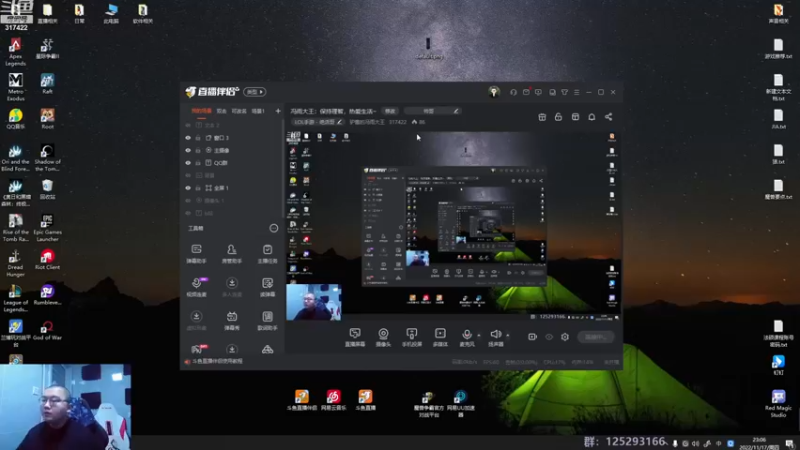The height and width of the screenshot is (450, 800).
Task: Open the 主播任务 streamer tasks tool
Action: coord(267,254)
